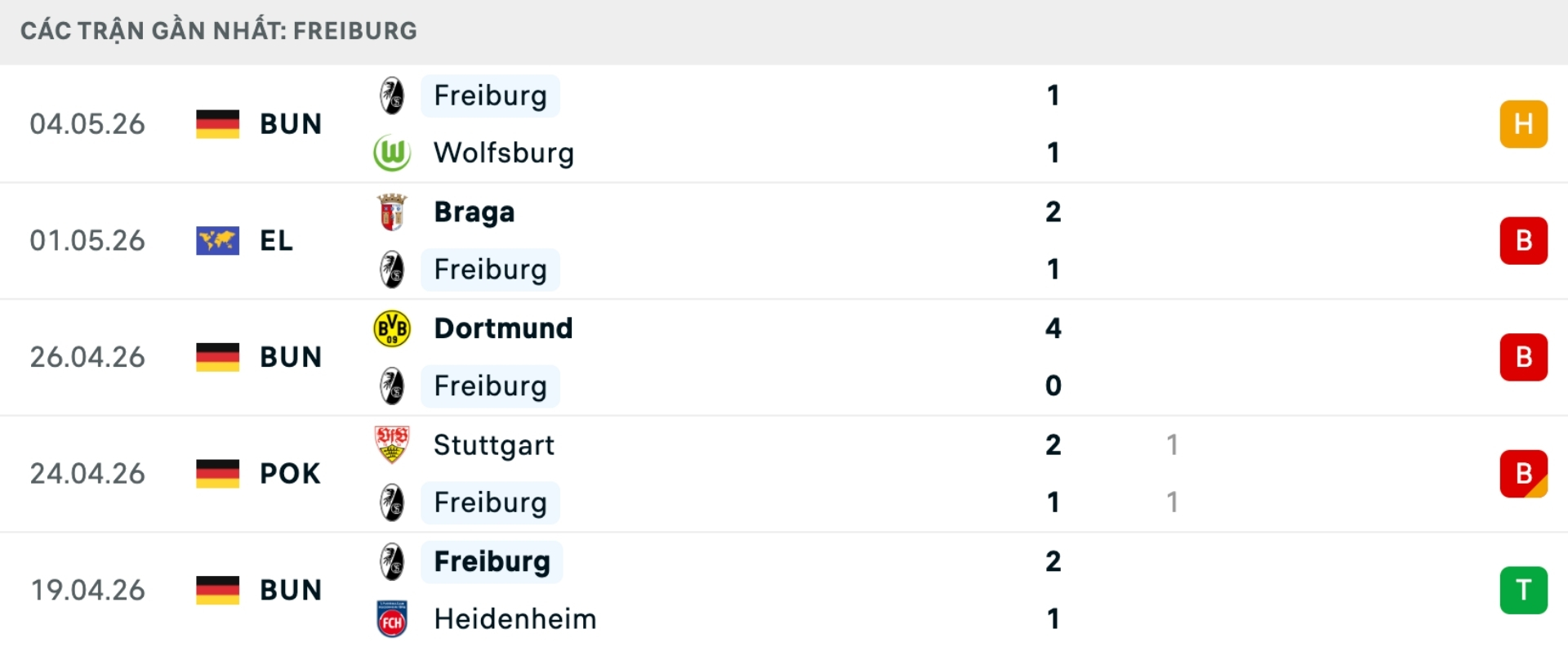The image size is (1568, 647).
Task: Open the Stuttgart team link
Action: click(x=494, y=445)
